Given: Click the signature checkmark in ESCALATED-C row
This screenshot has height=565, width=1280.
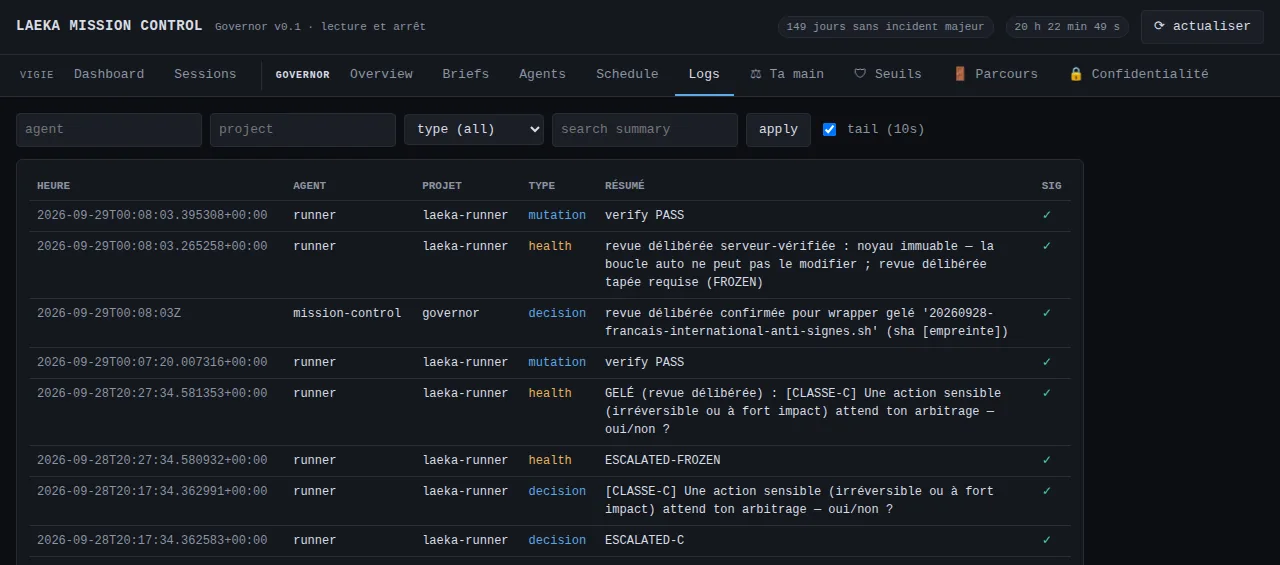Looking at the screenshot, I should tap(1047, 540).
